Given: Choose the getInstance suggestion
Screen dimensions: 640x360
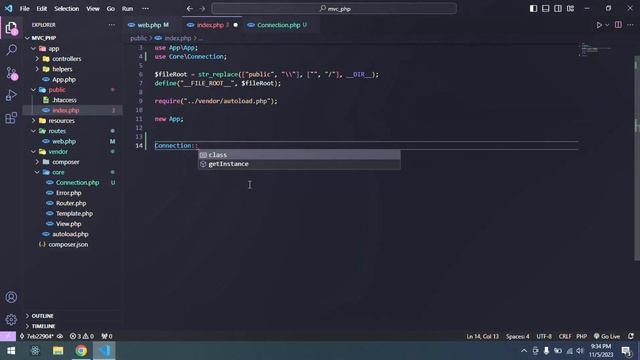Looking at the screenshot, I should tap(299, 164).
